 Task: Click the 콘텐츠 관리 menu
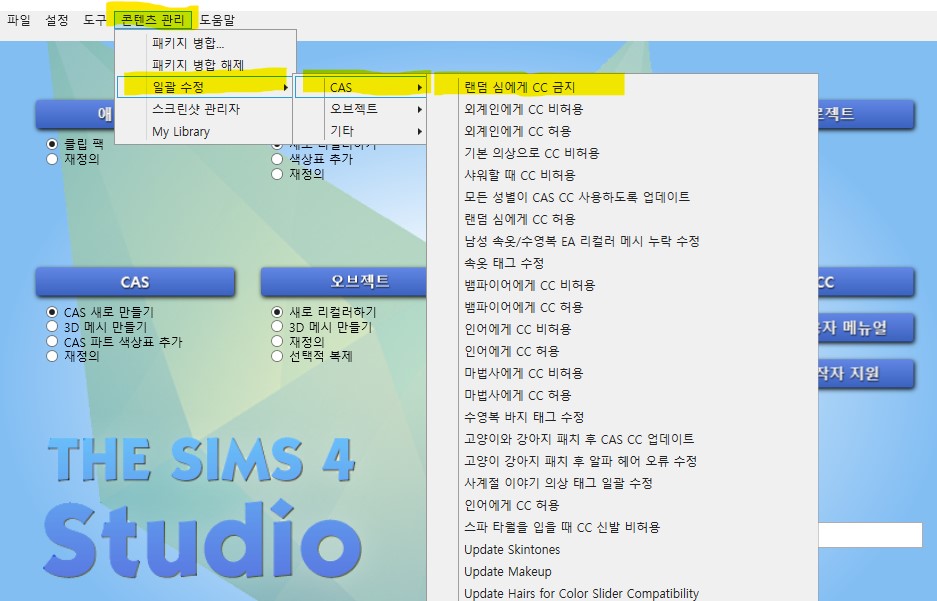point(153,20)
